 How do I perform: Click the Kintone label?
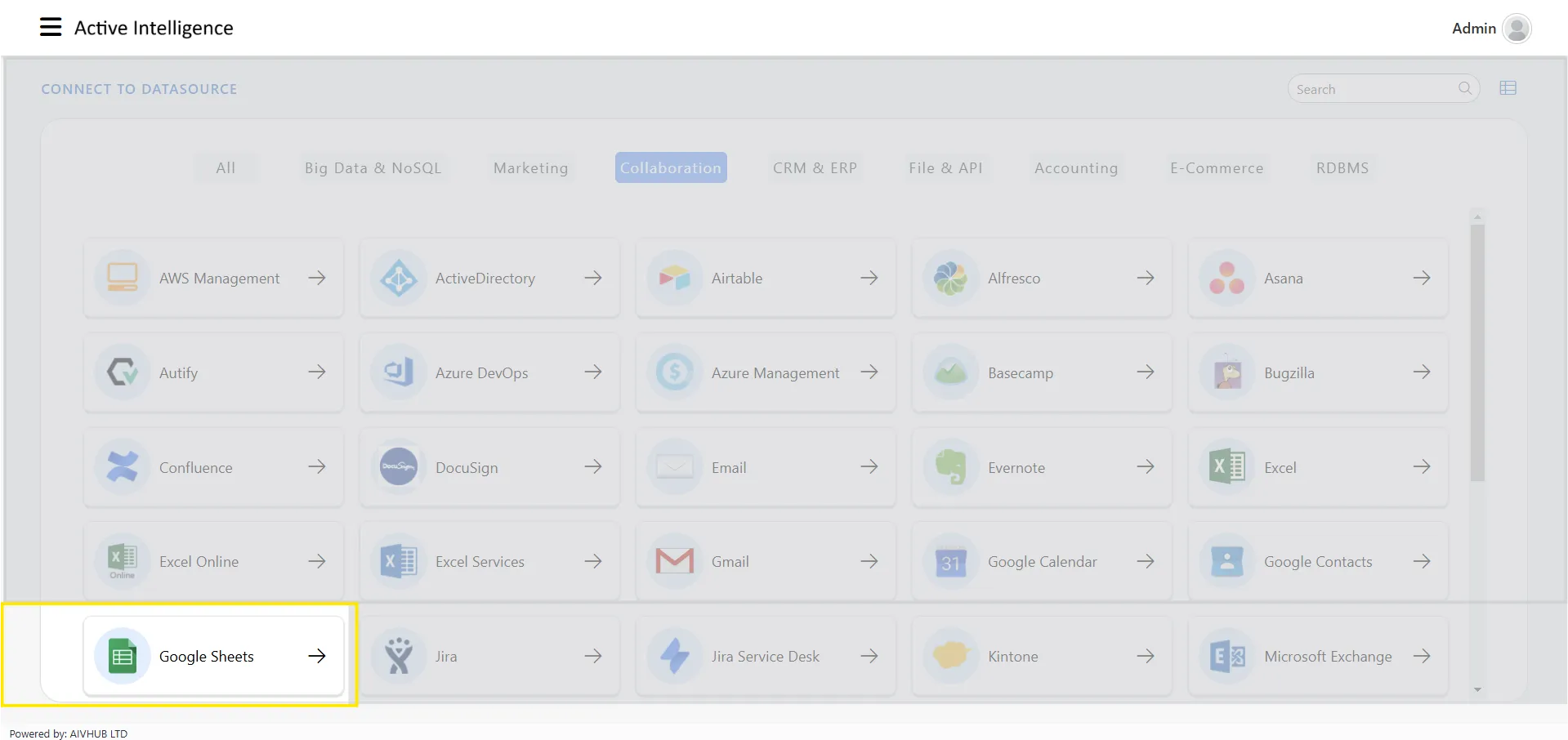click(1013, 657)
